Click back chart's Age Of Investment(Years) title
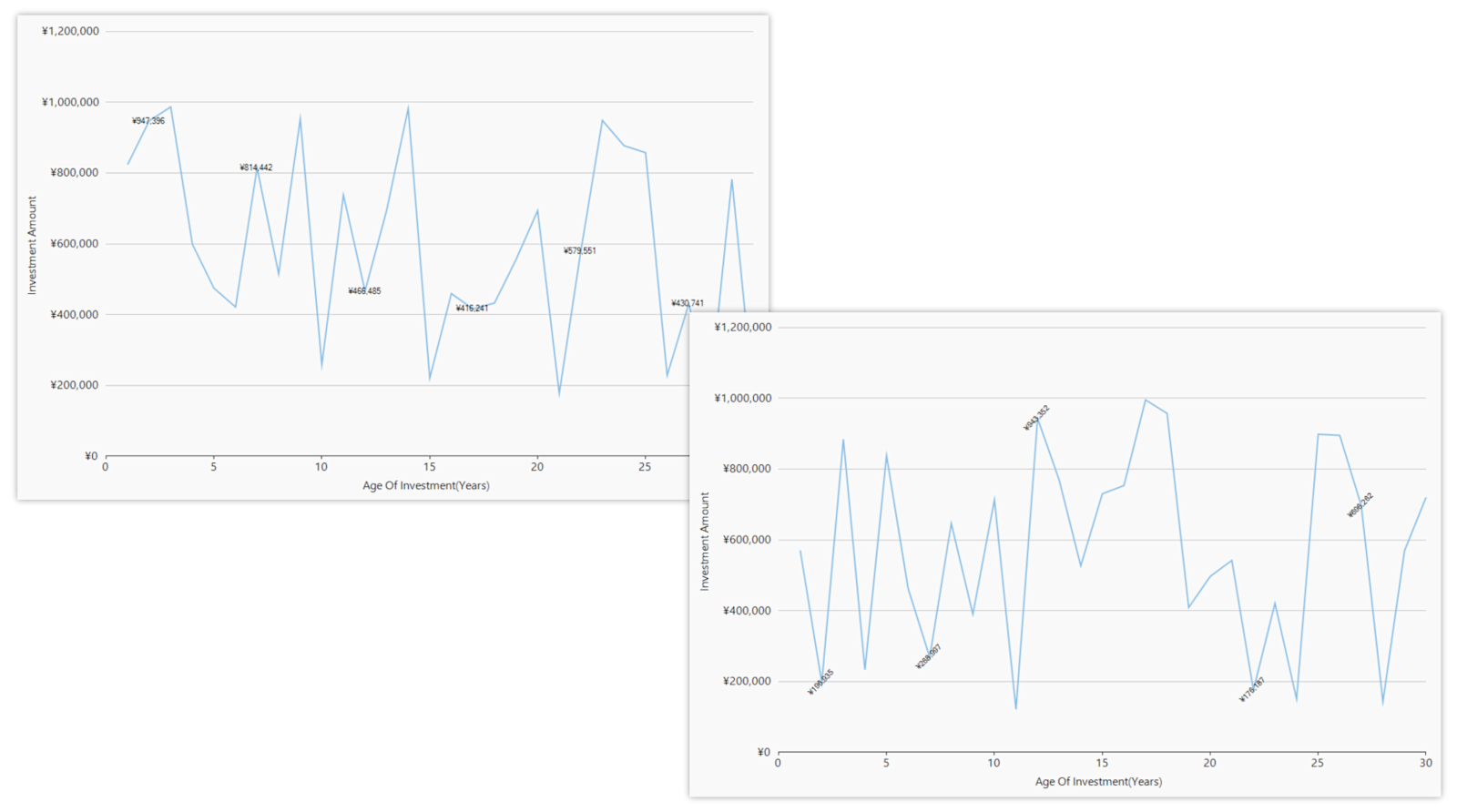Screen dimensions: 1457x812 point(426,486)
